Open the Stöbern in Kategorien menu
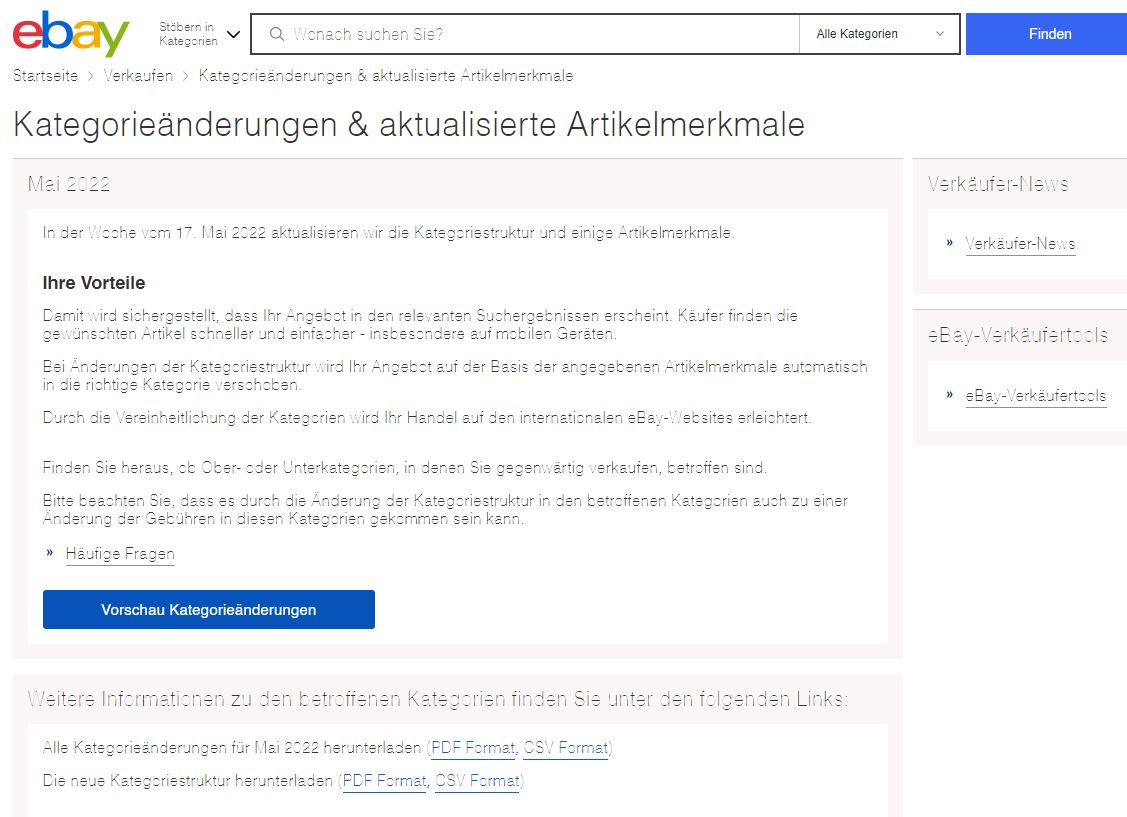1127x817 pixels. (199, 34)
